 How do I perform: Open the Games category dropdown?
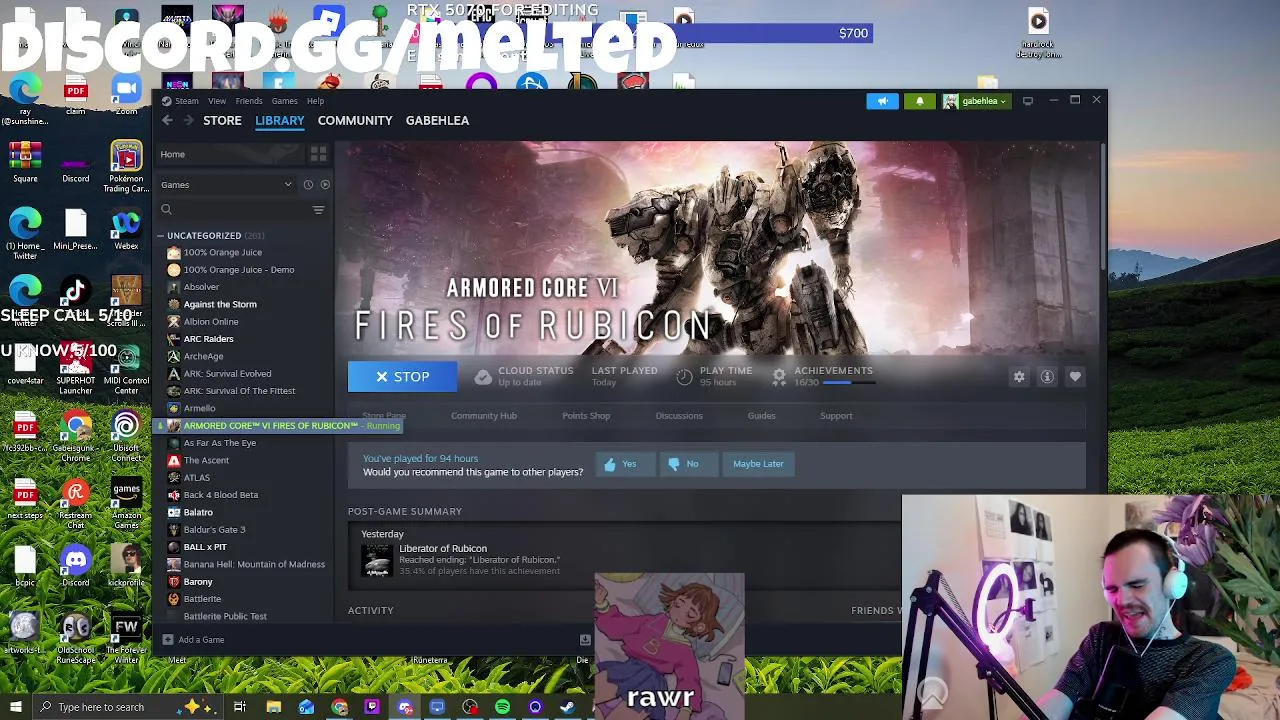click(x=227, y=185)
